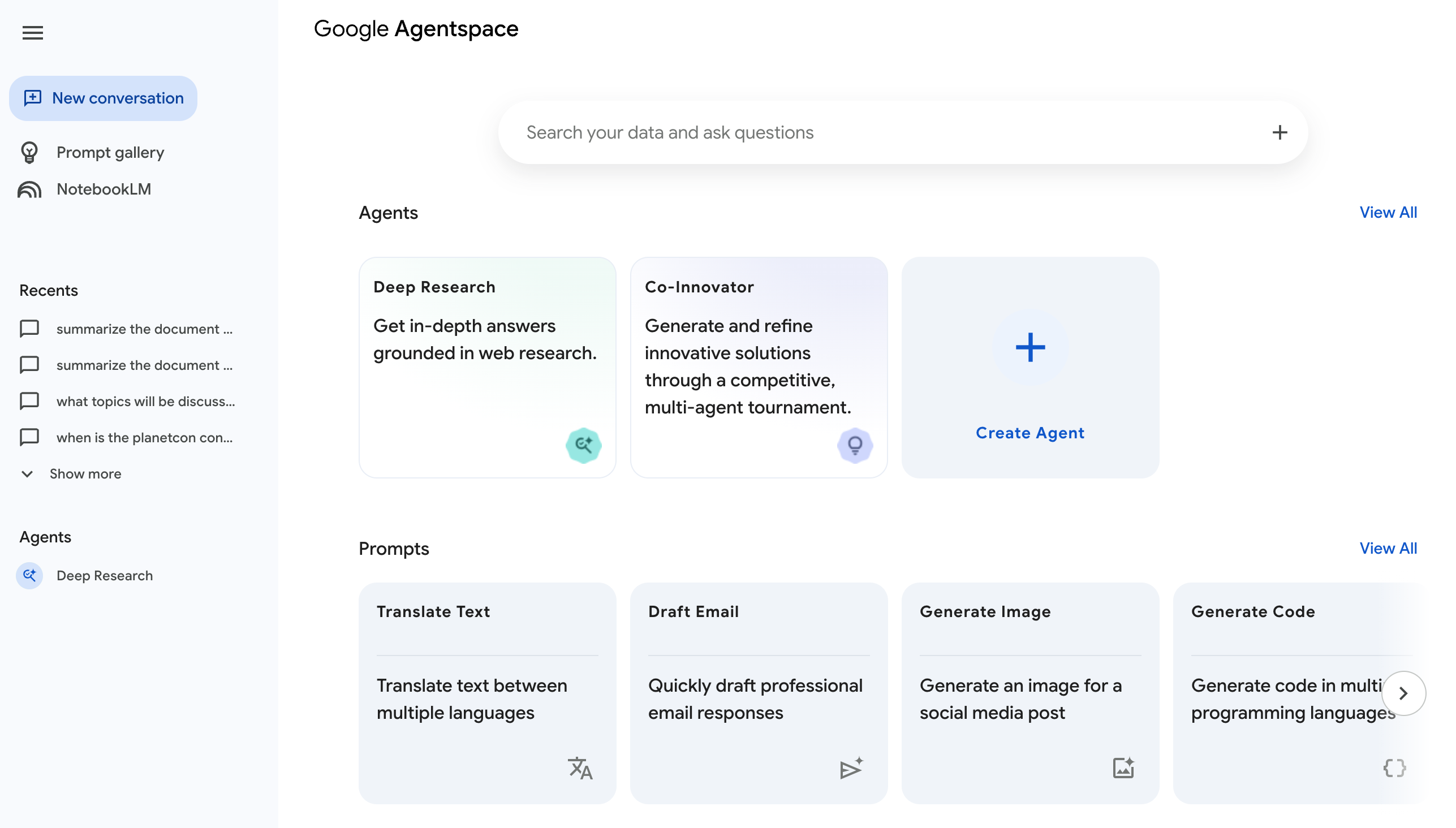
Task: Start a New conversation
Action: [103, 98]
